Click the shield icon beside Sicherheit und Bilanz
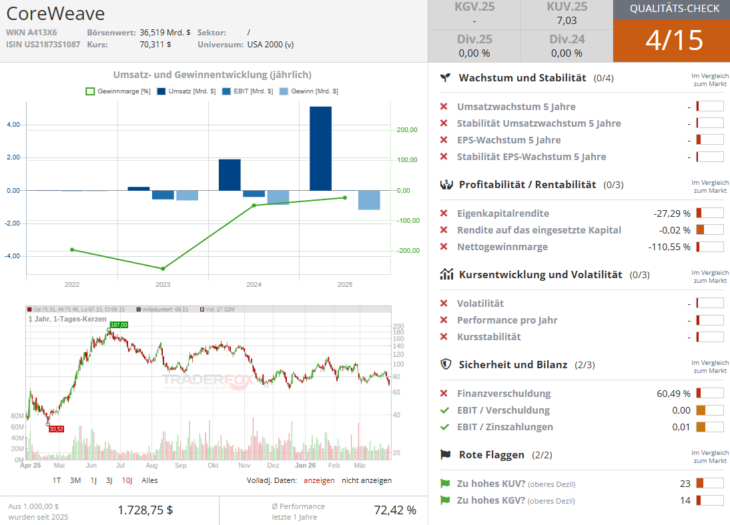Viewport: 730px width, 525px height. (x=445, y=365)
